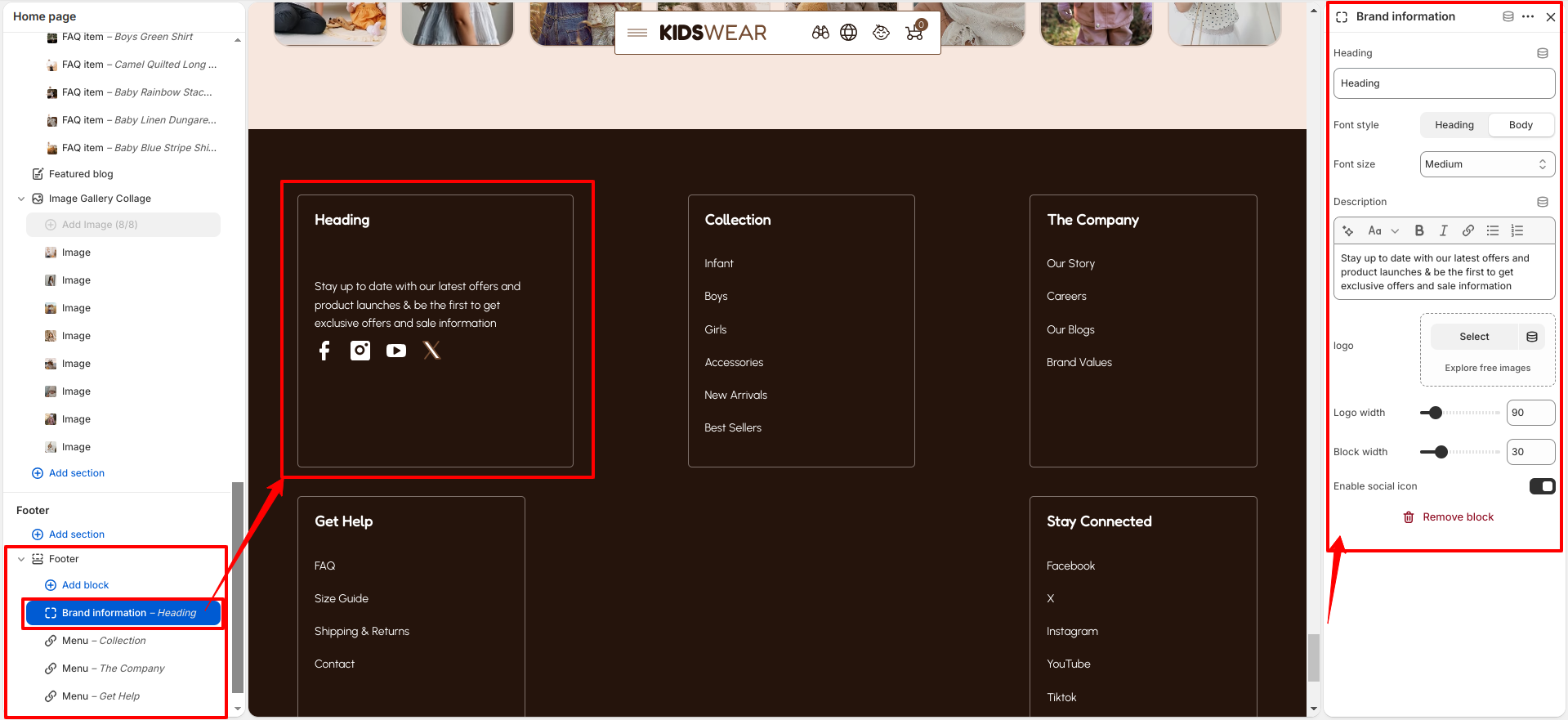
Task: Open the hamburger menu in Kidswear header
Action: pyautogui.click(x=637, y=33)
